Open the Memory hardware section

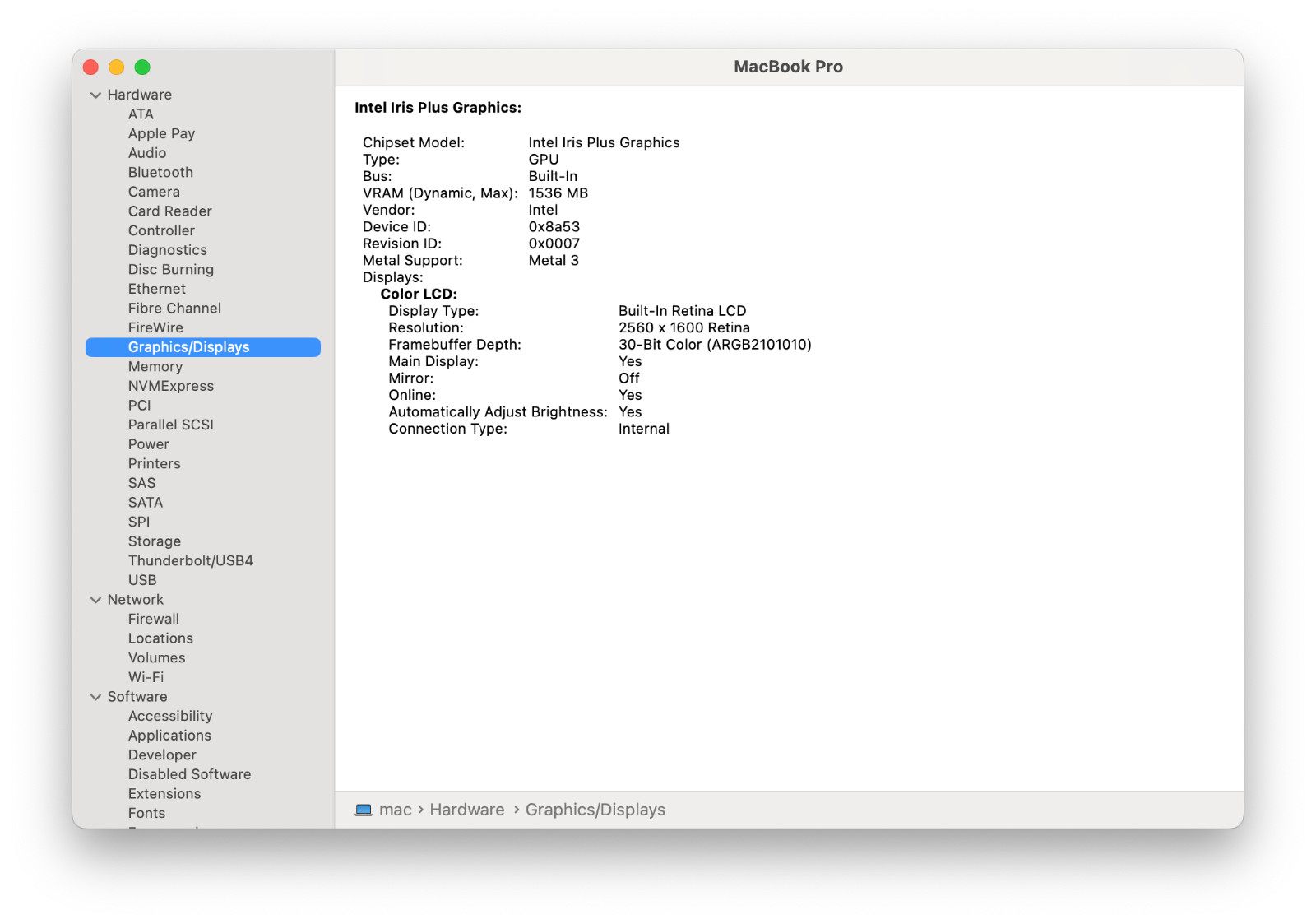[x=155, y=367]
